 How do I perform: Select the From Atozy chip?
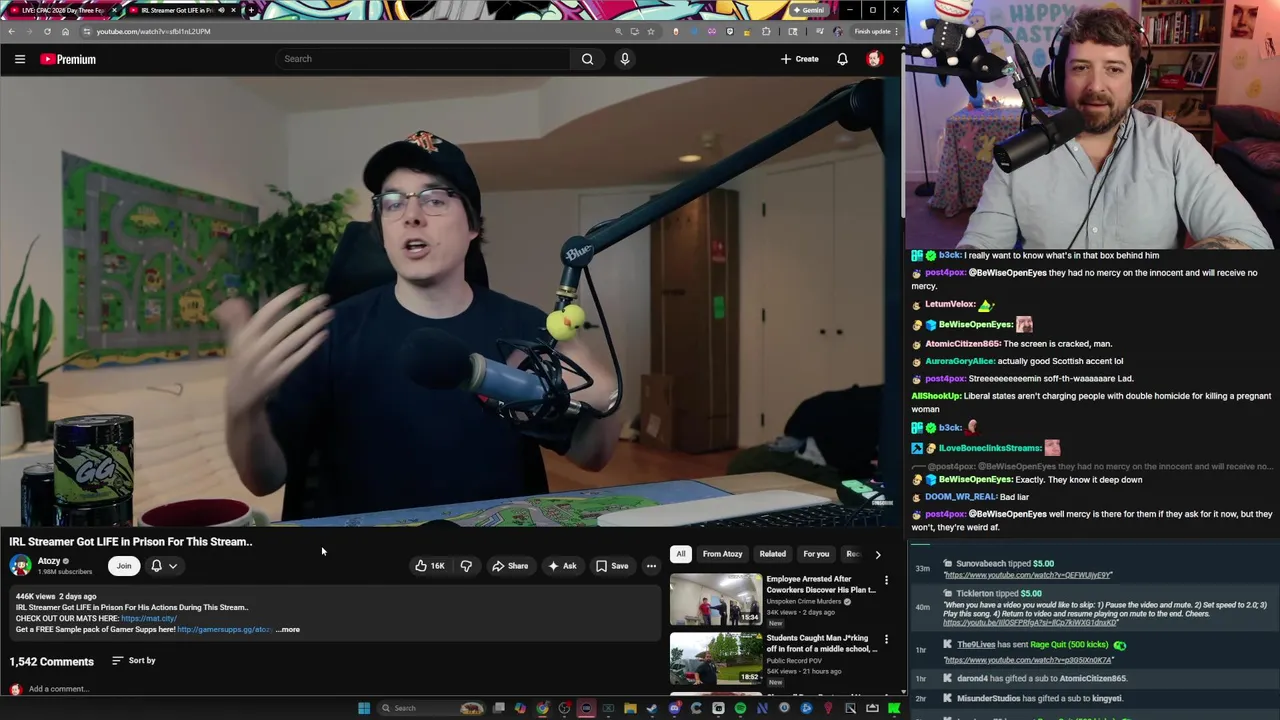[x=722, y=554]
